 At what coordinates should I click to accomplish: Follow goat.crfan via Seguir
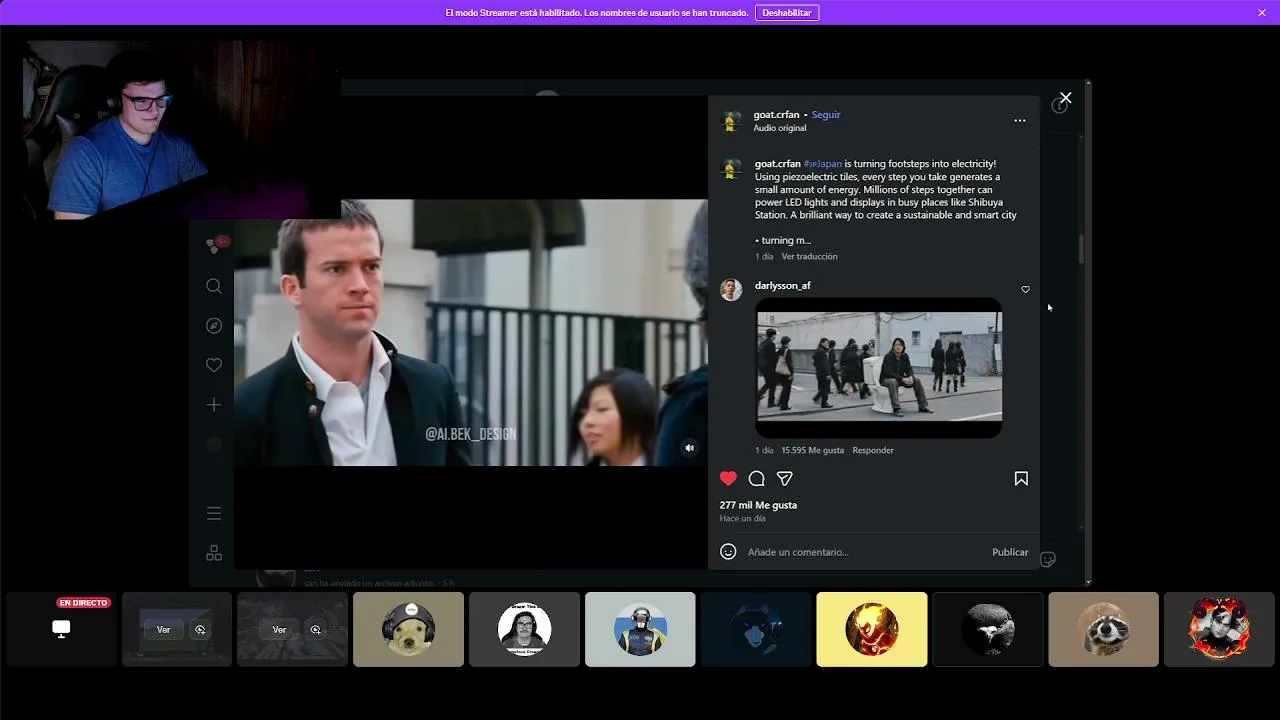click(x=826, y=114)
